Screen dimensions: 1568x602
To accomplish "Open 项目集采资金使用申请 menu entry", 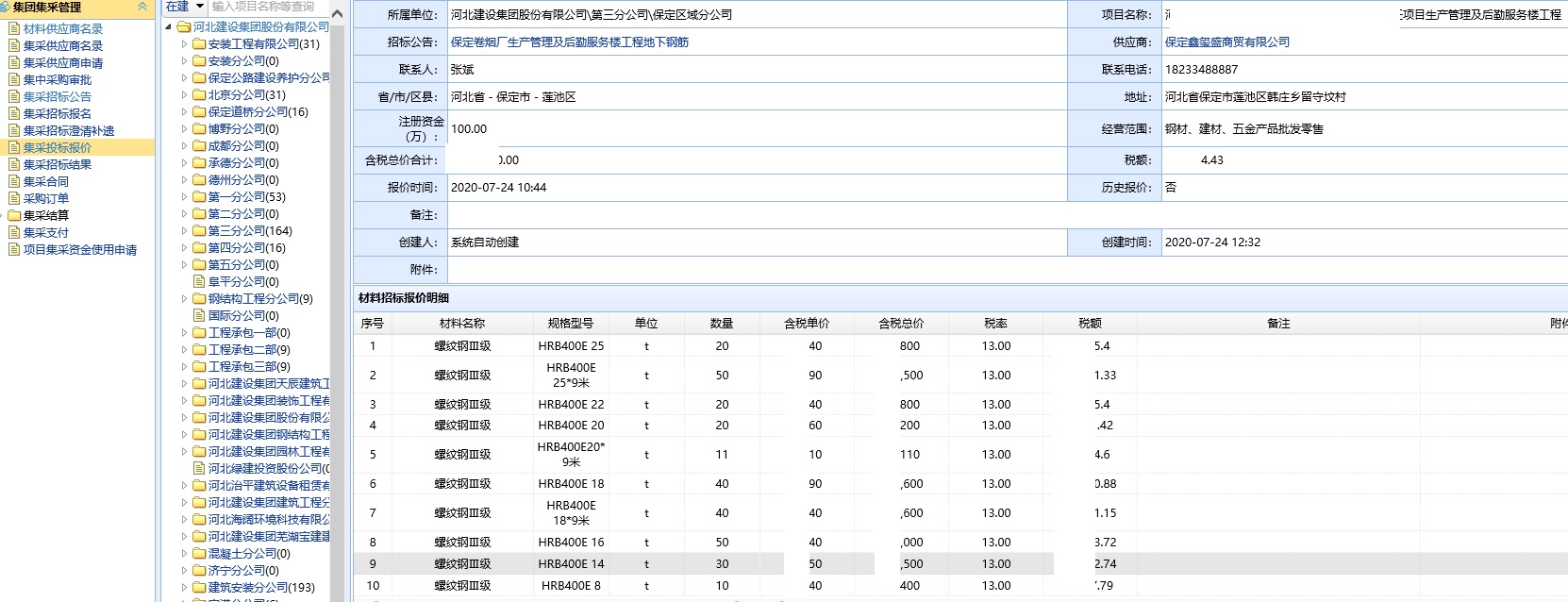I will click(x=80, y=249).
